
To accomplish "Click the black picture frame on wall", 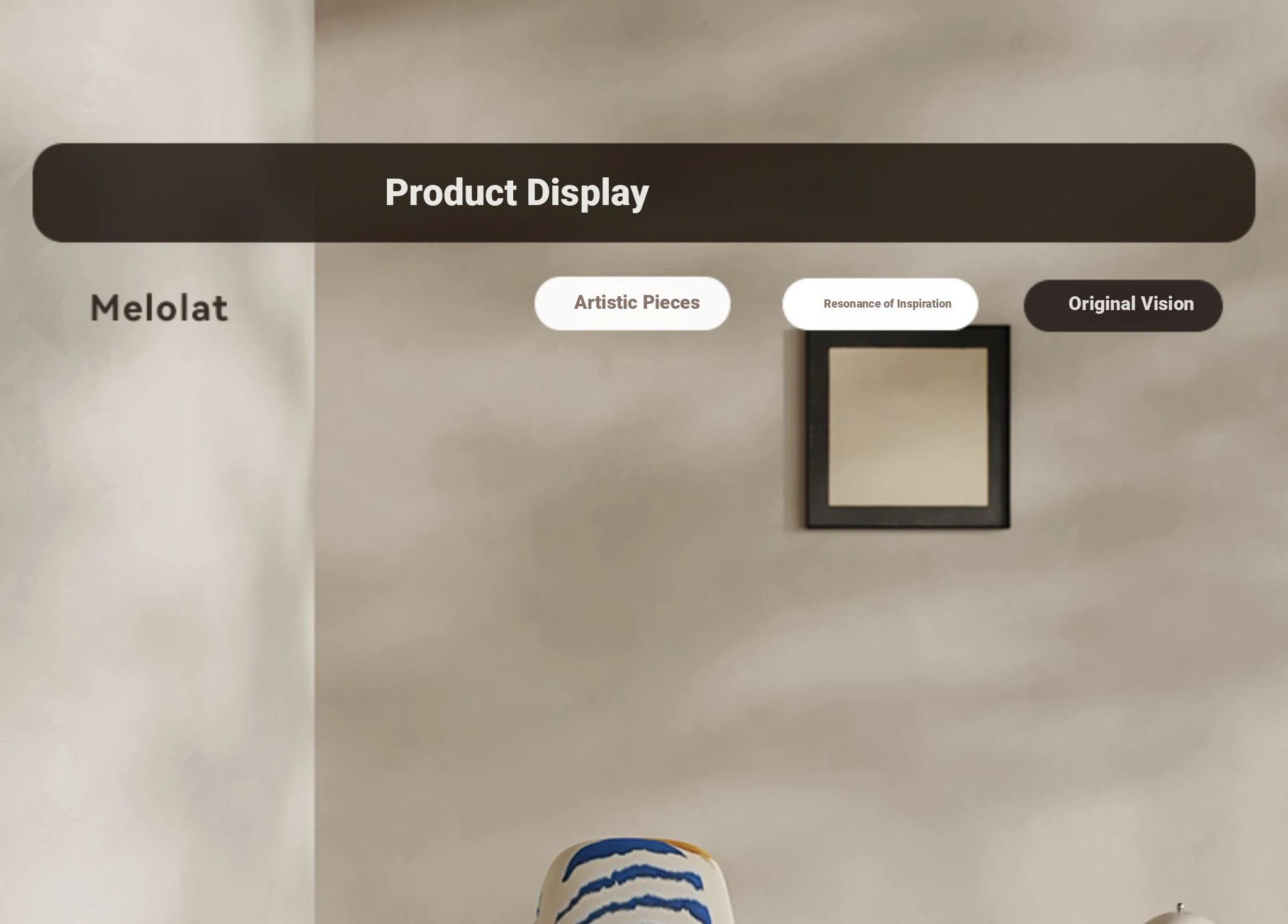I will 908,427.
